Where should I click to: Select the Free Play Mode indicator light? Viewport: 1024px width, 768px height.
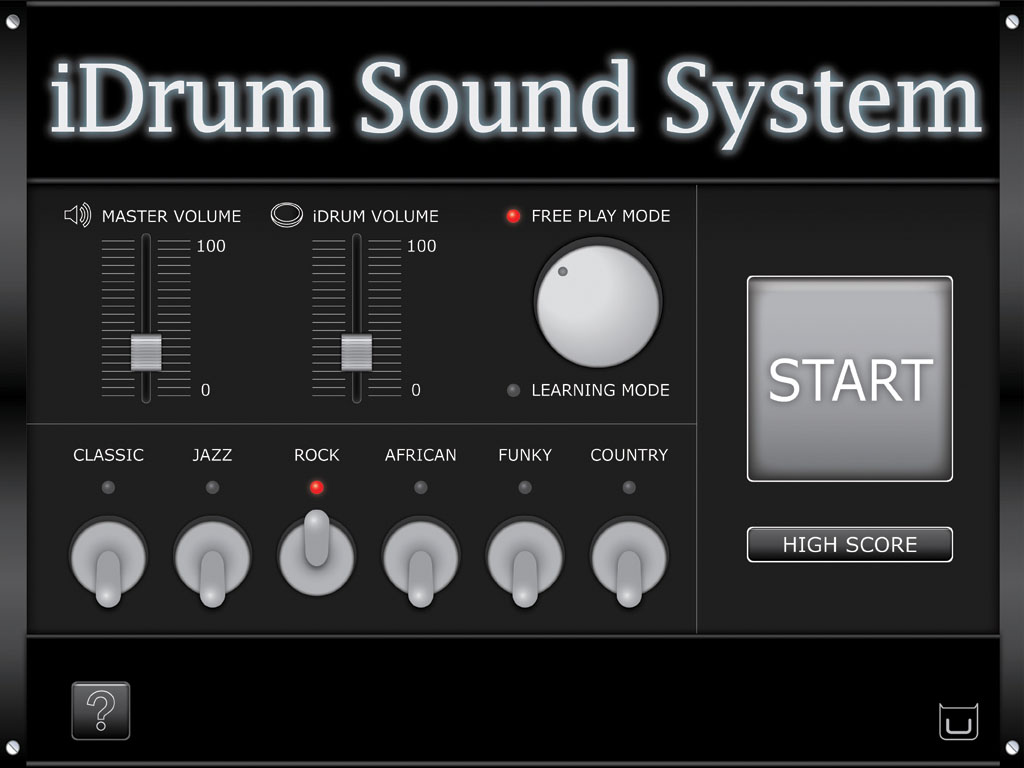point(513,216)
